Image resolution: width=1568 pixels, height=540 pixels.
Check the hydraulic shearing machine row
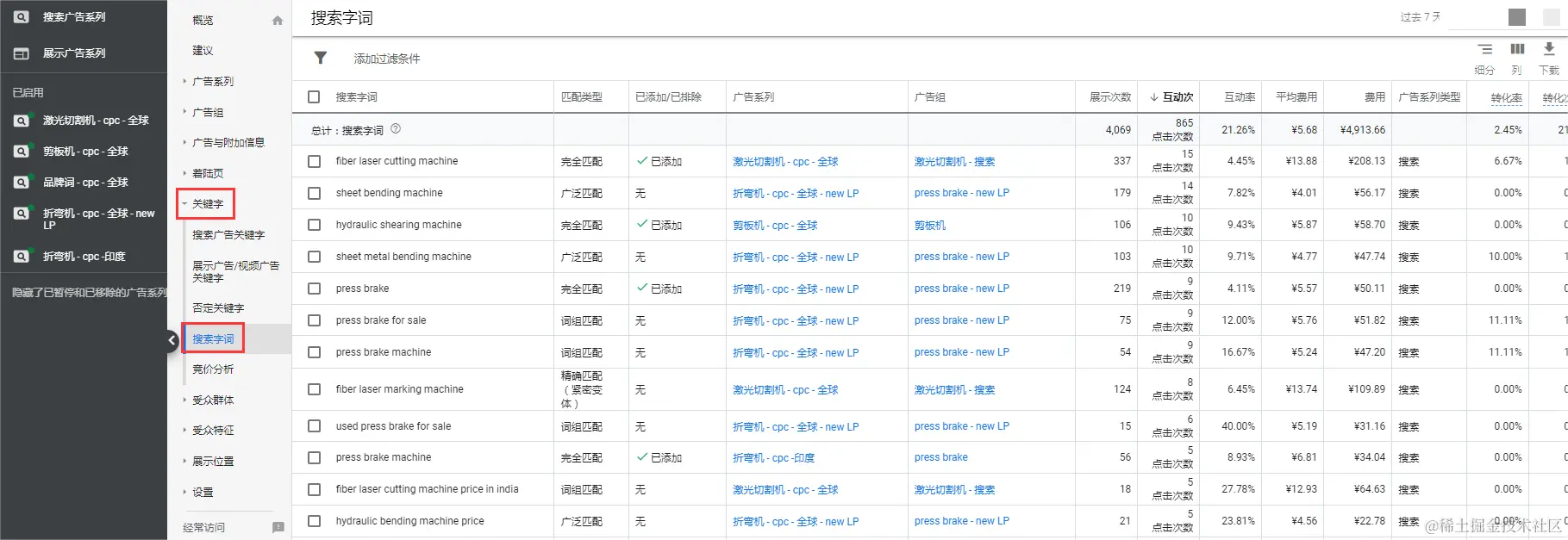[x=314, y=225]
